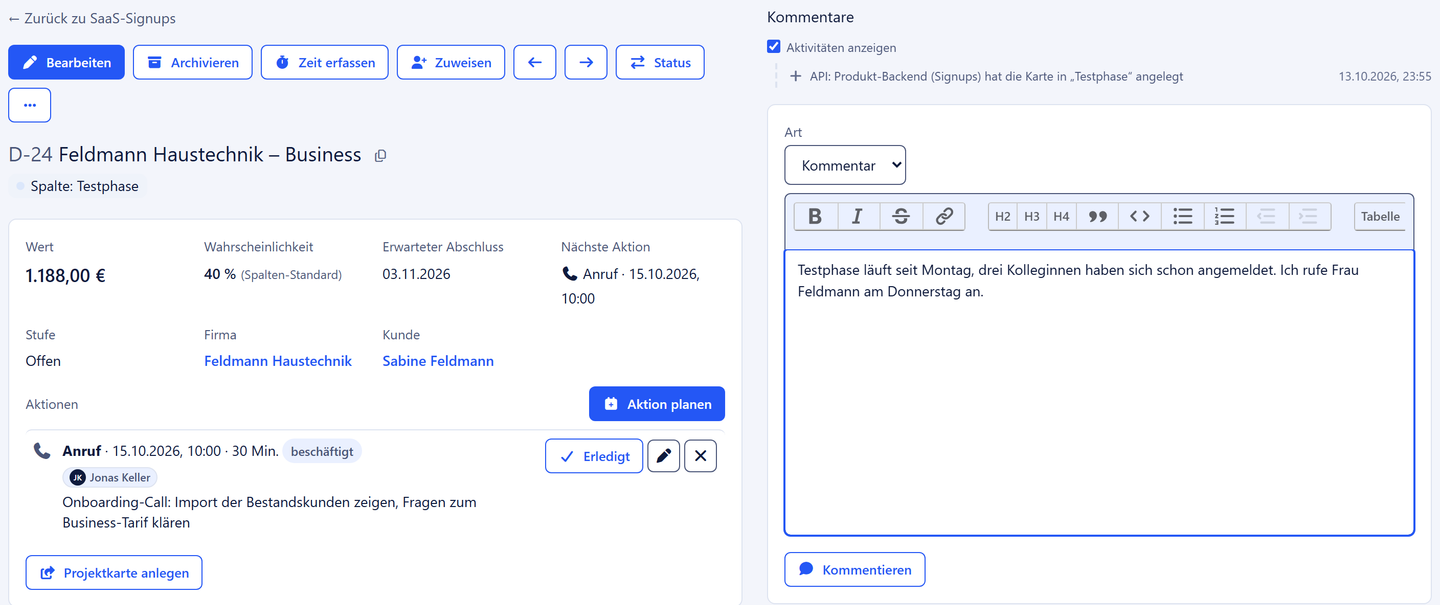The width and height of the screenshot is (1440, 605).
Task: Insert a numbered list
Action: [1225, 216]
